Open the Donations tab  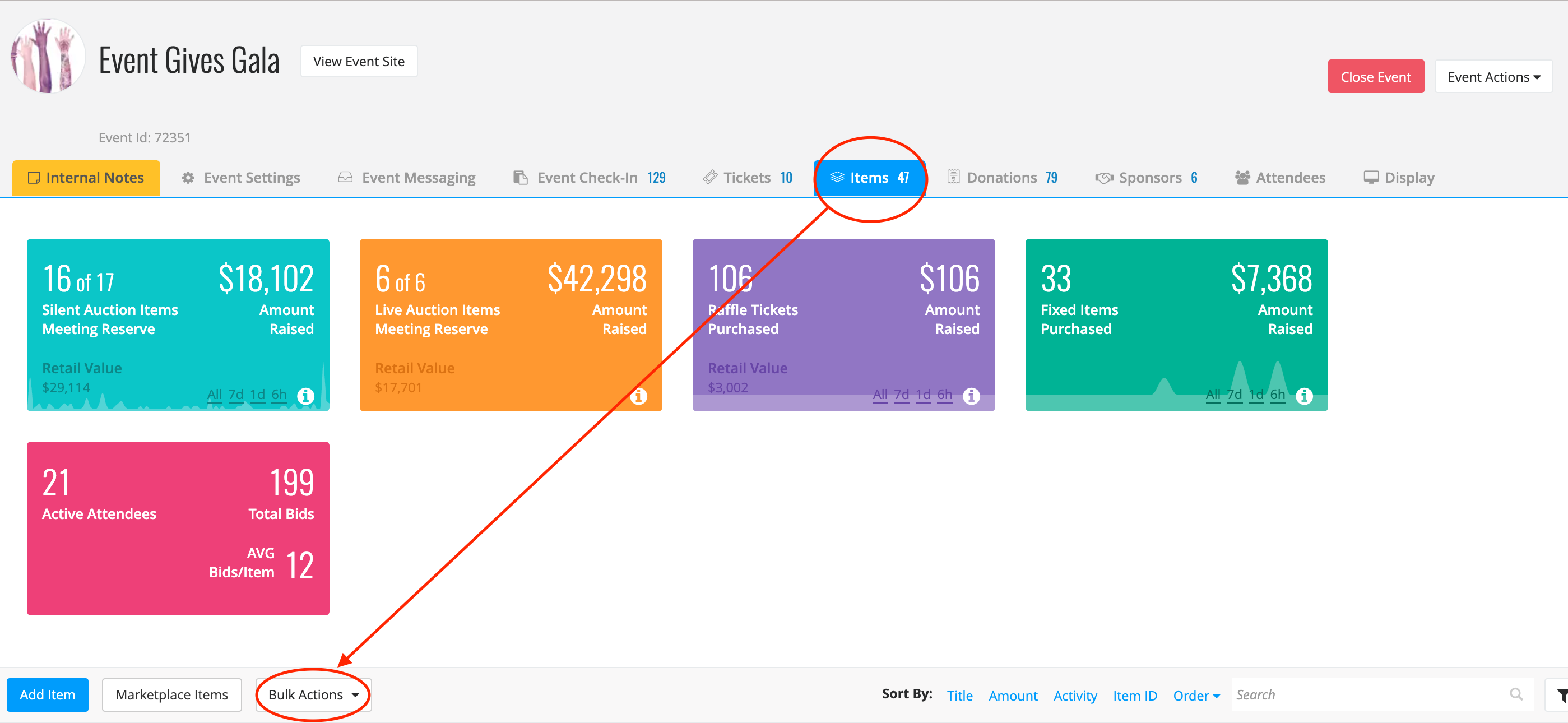pos(1003,178)
